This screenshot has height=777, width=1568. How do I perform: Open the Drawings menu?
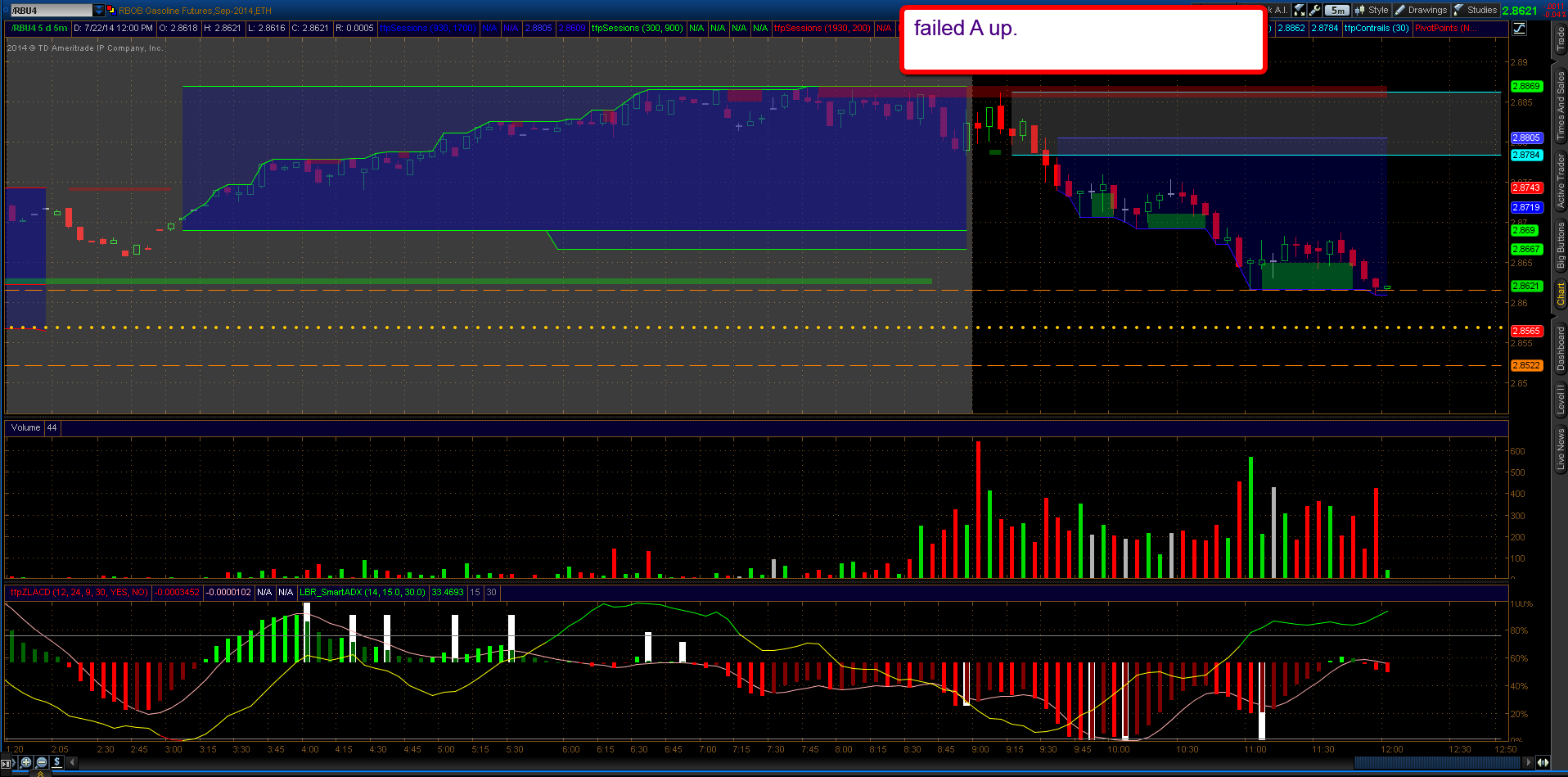click(1421, 11)
